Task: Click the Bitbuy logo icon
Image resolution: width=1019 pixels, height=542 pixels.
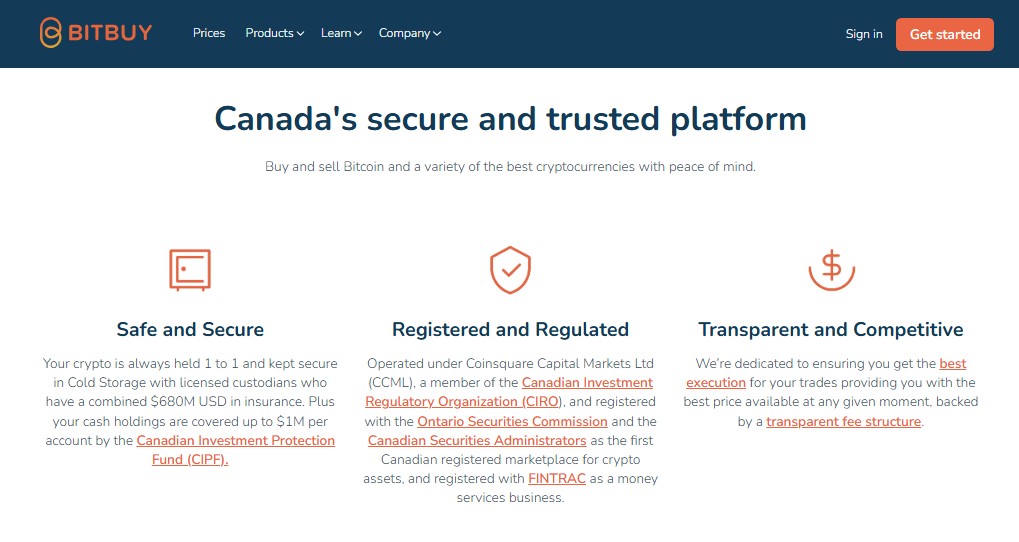Action: tap(51, 33)
